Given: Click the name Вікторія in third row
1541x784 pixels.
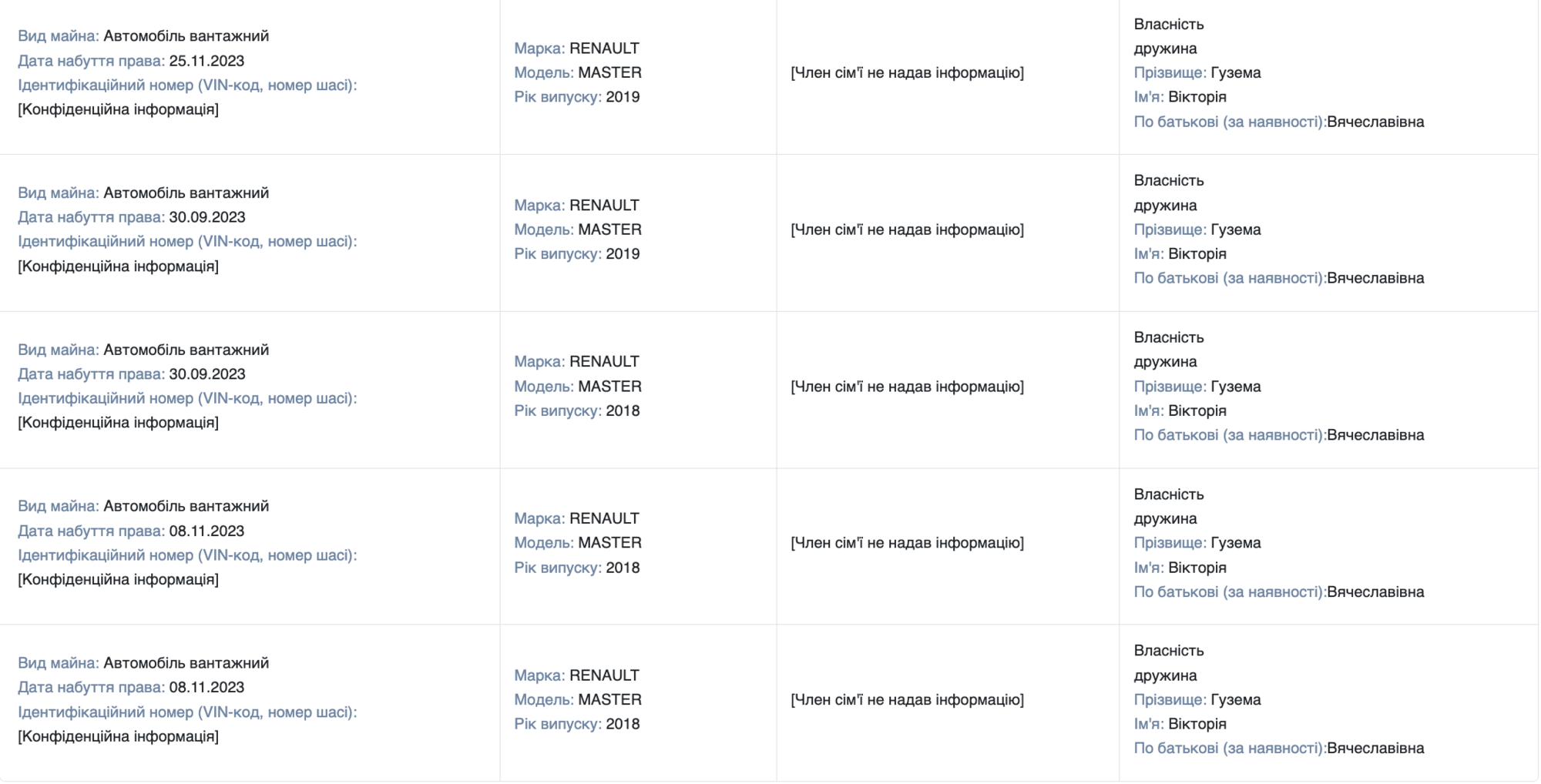Looking at the screenshot, I should point(1197,410).
